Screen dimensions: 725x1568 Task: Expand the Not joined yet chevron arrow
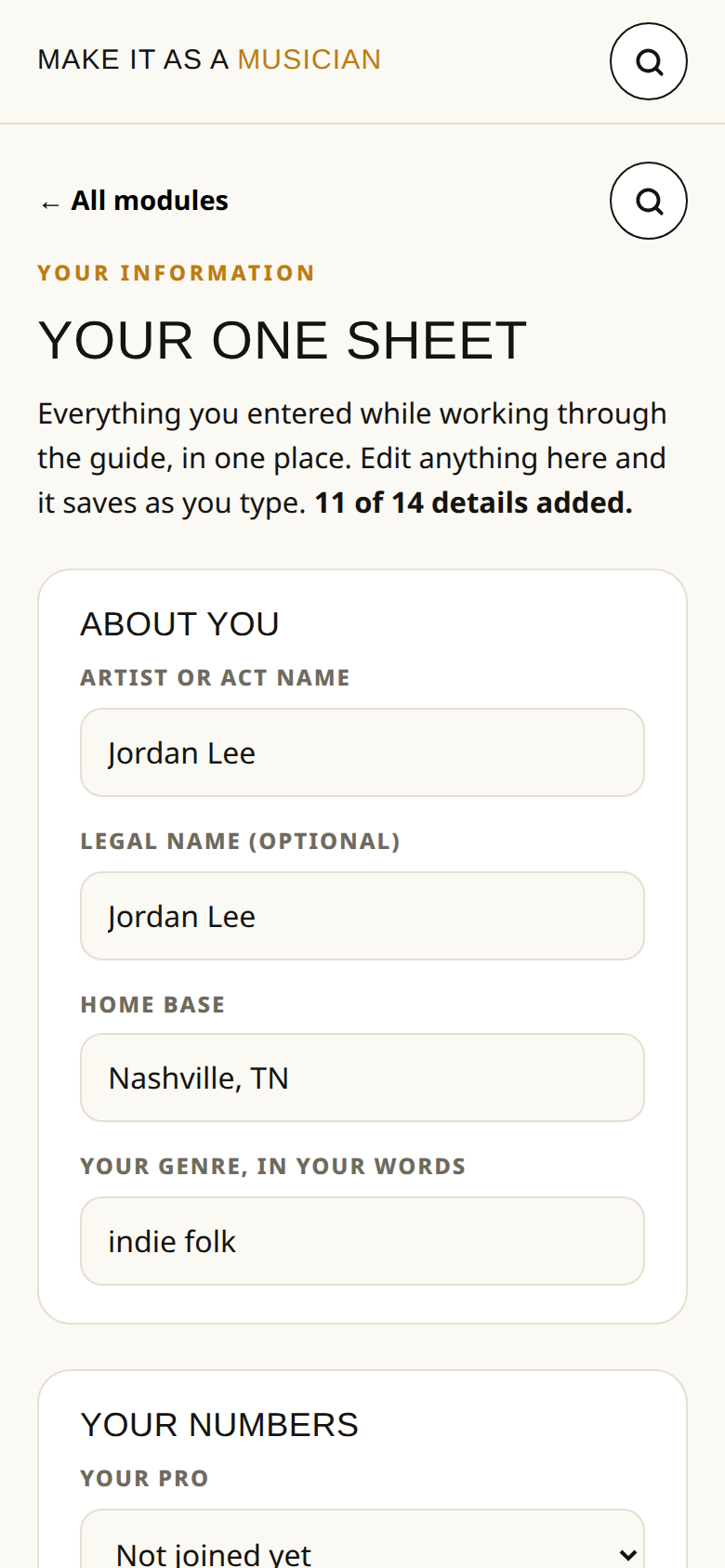coord(628,1554)
